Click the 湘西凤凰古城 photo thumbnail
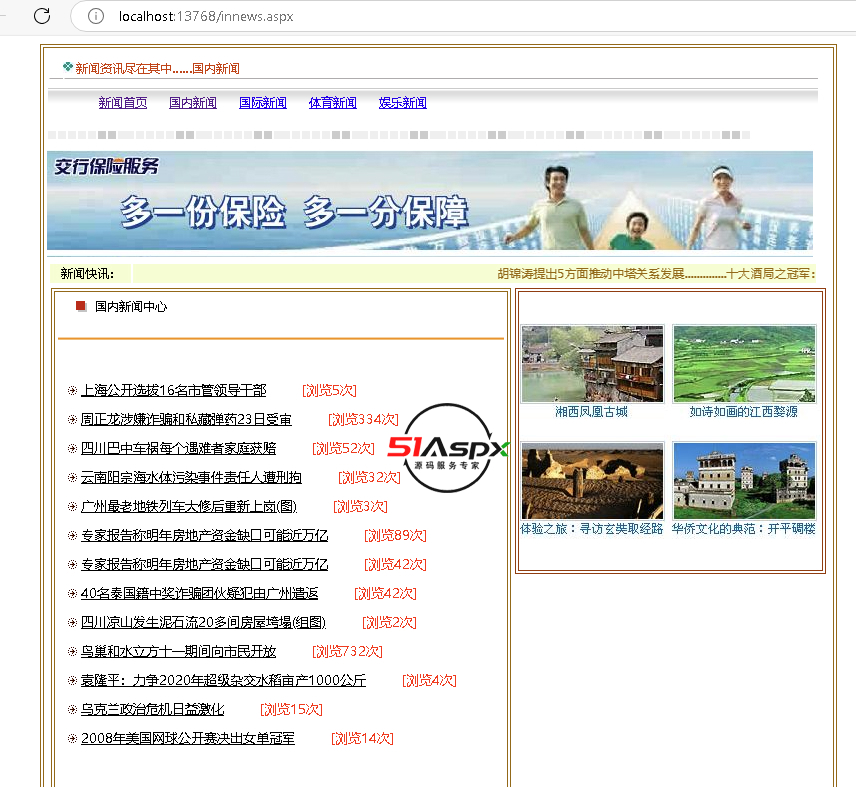Screen dimensions: 856x787 click(x=592, y=364)
